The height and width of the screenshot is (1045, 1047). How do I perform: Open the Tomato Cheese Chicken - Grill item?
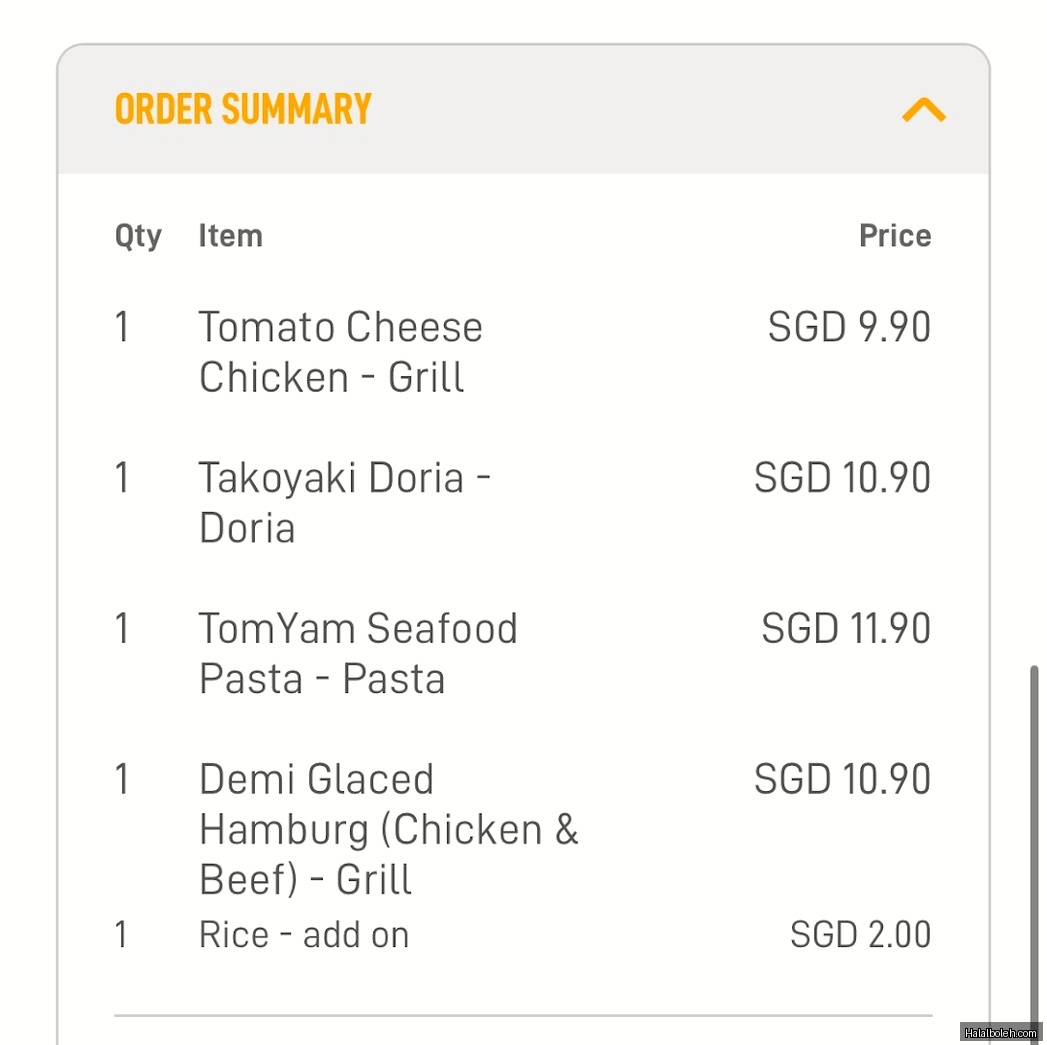[x=340, y=352]
